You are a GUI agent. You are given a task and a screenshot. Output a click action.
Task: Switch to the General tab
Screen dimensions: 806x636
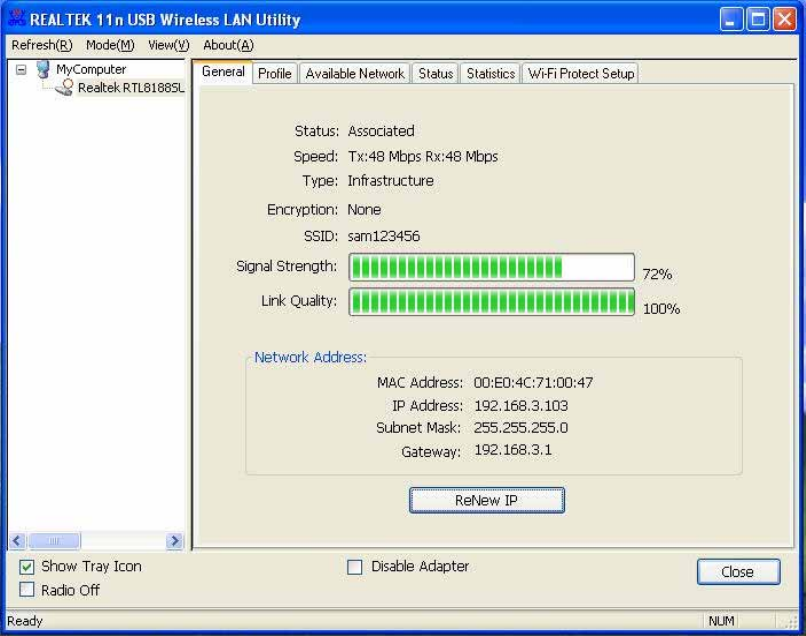click(x=223, y=71)
